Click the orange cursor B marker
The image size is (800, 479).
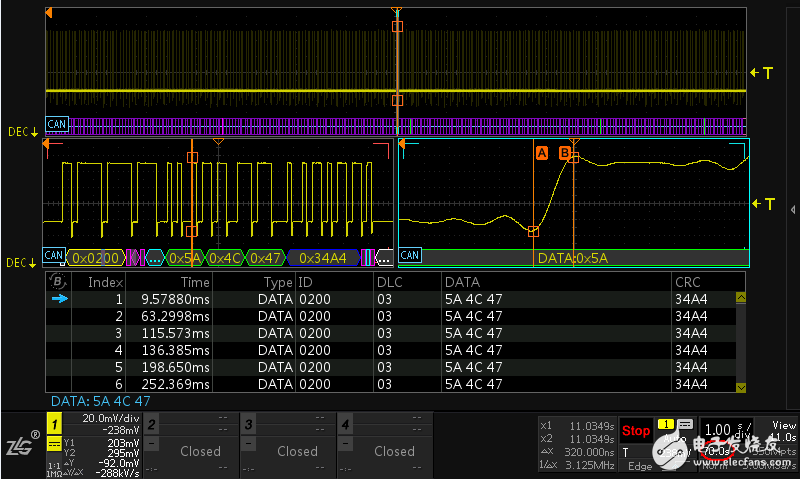(x=564, y=153)
